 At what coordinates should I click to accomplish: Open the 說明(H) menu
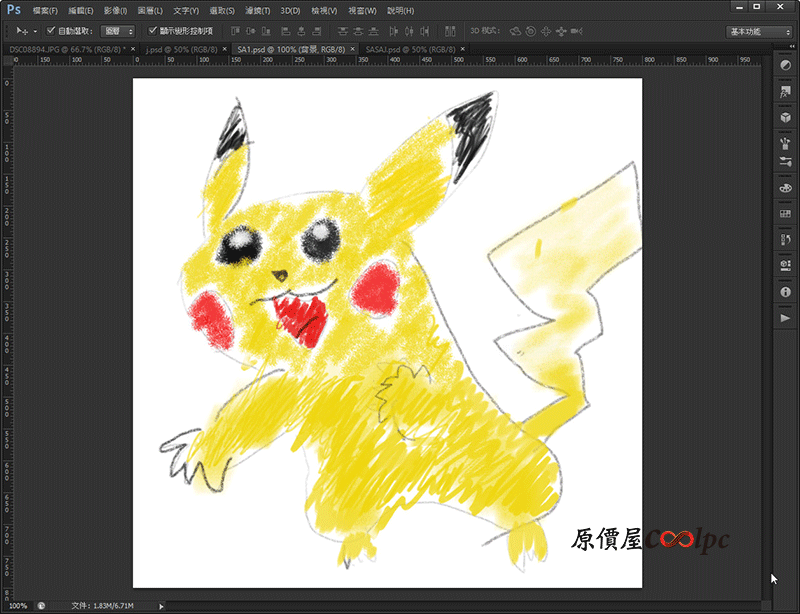(401, 10)
